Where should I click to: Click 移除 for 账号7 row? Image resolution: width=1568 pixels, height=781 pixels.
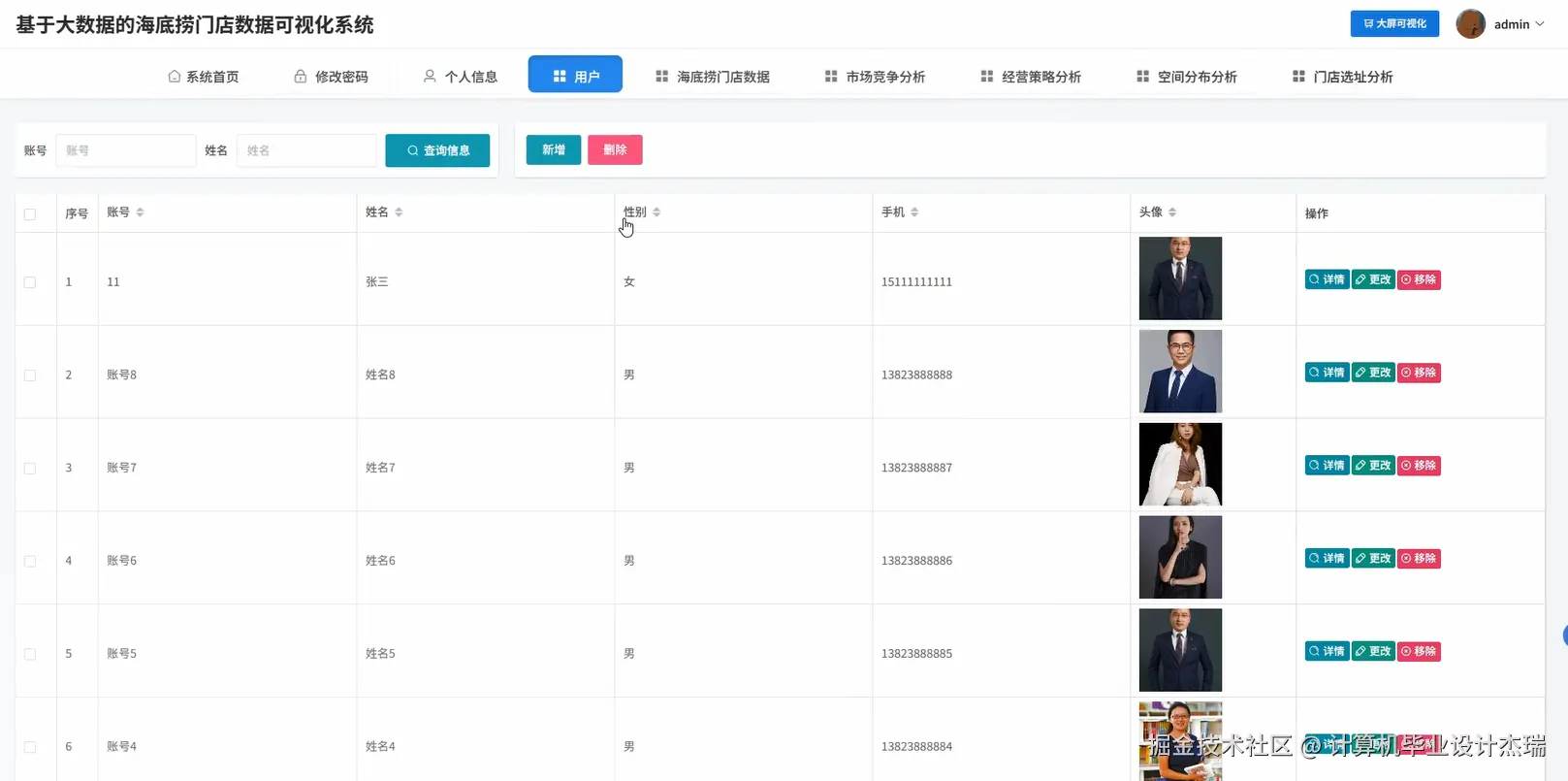point(1419,466)
